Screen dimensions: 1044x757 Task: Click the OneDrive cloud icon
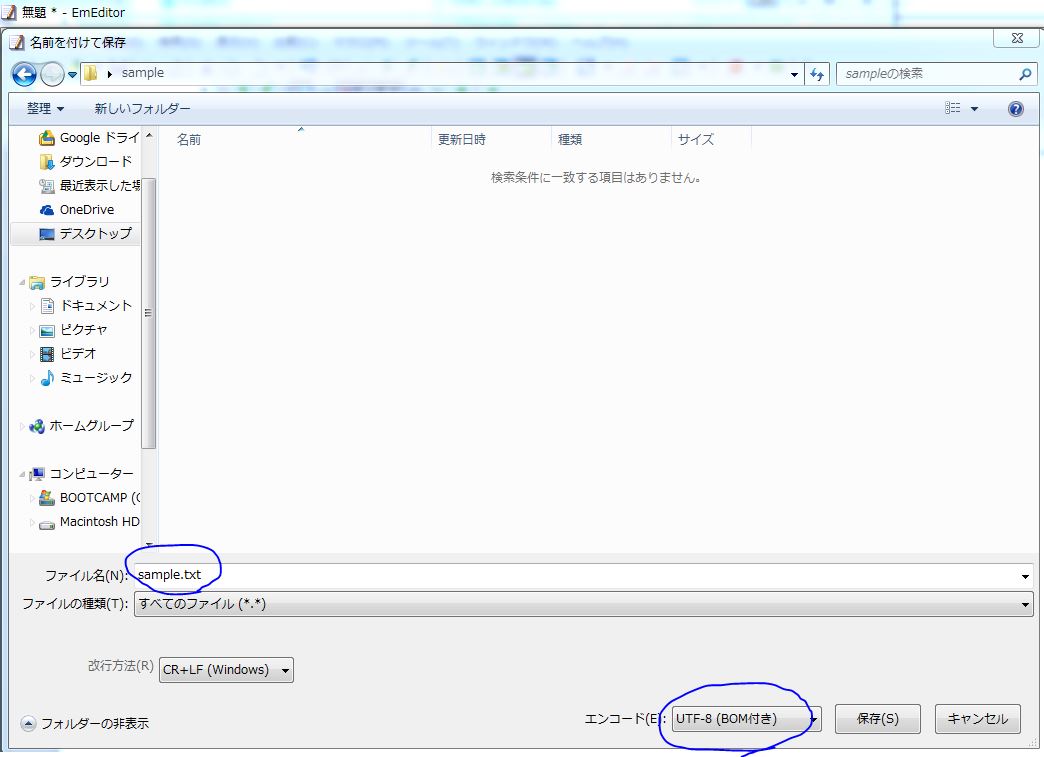pyautogui.click(x=47, y=210)
